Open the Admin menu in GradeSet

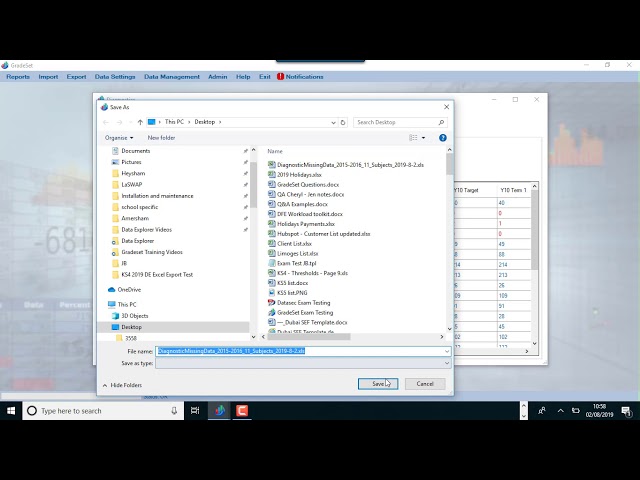pos(218,77)
